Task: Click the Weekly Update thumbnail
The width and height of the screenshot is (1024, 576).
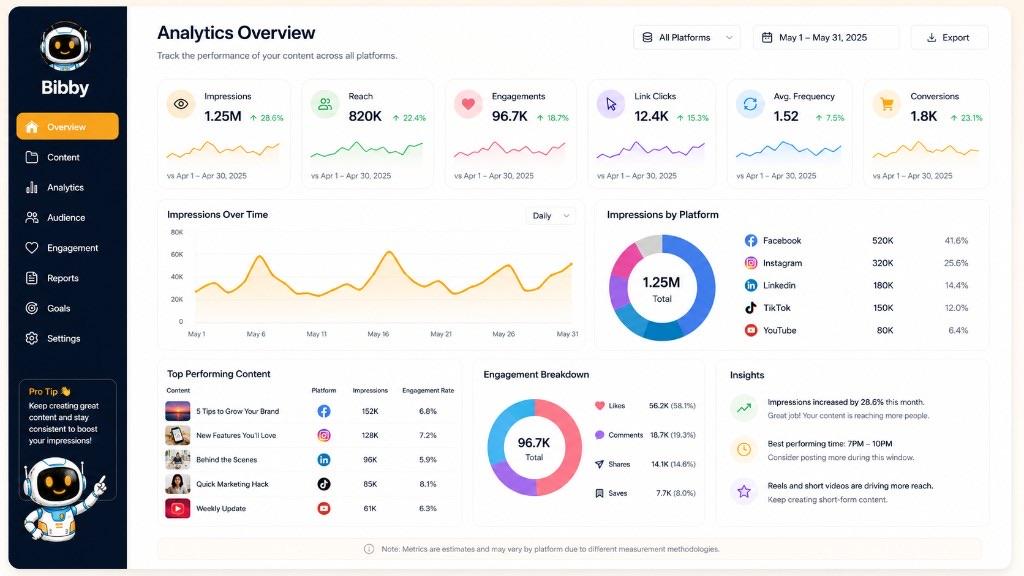Action: (178, 508)
